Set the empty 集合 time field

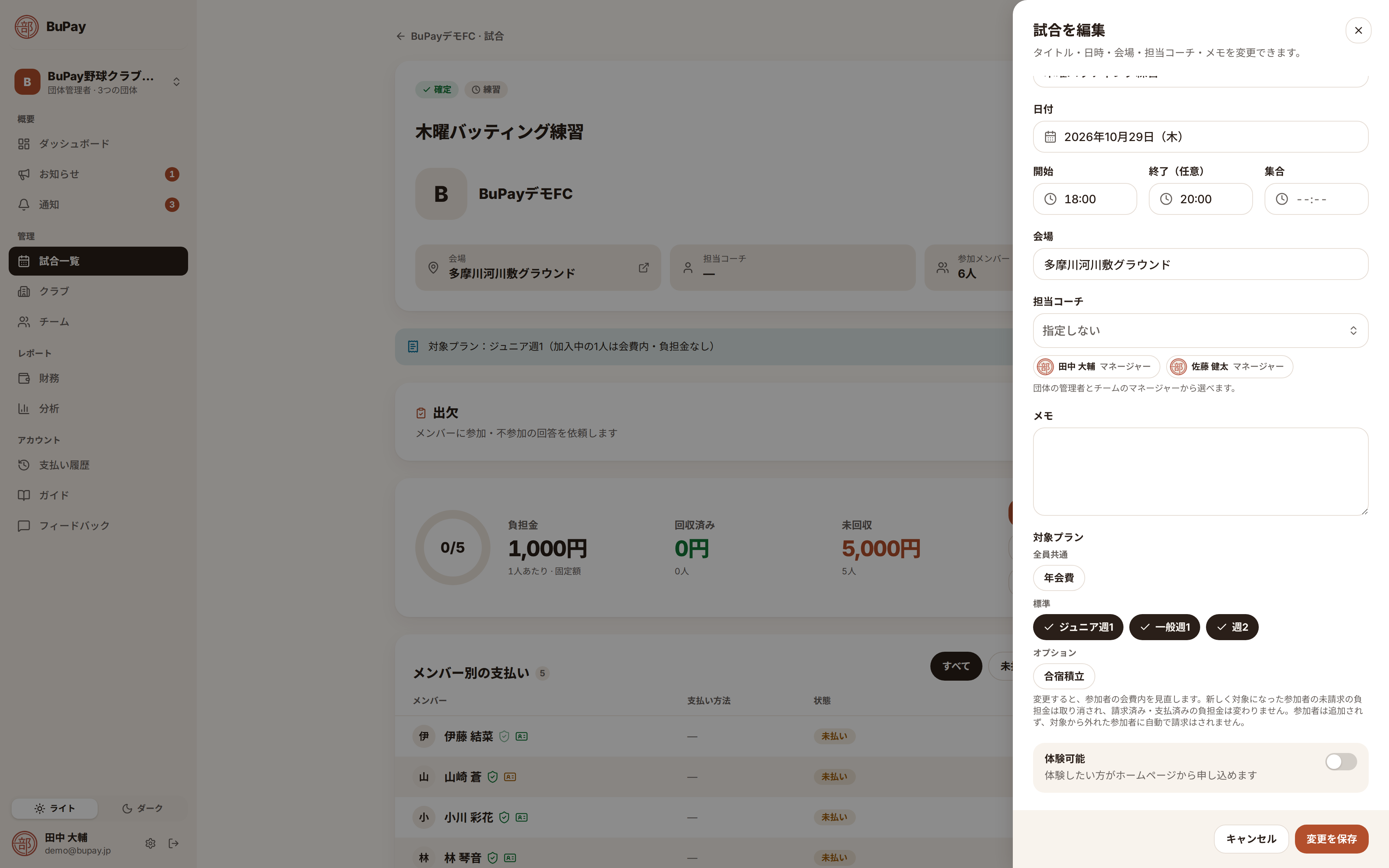[1316, 199]
